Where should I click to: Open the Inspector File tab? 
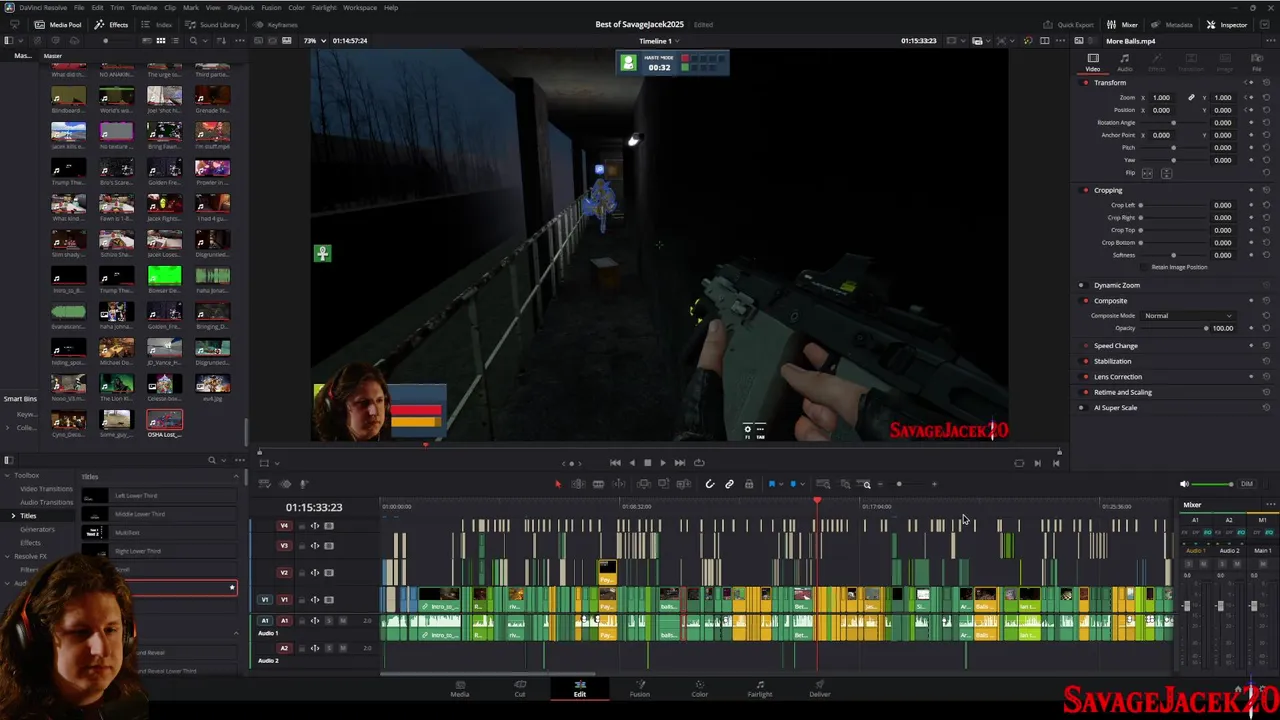tap(1257, 63)
